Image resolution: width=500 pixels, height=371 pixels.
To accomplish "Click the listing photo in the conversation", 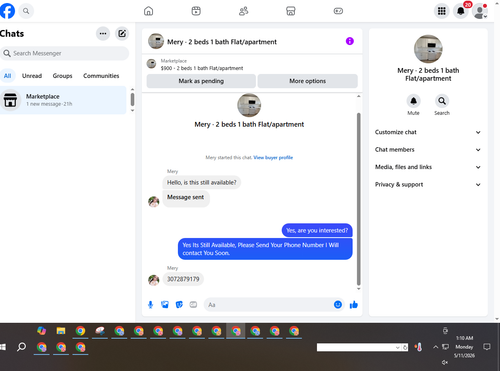I will [x=249, y=105].
